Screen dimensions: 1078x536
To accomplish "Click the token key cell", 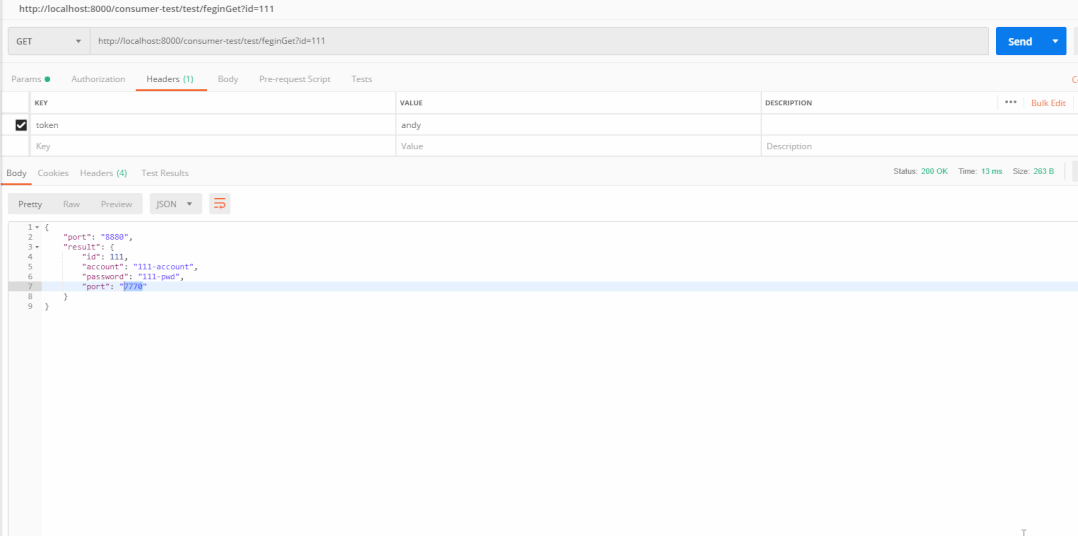I will click(213, 125).
